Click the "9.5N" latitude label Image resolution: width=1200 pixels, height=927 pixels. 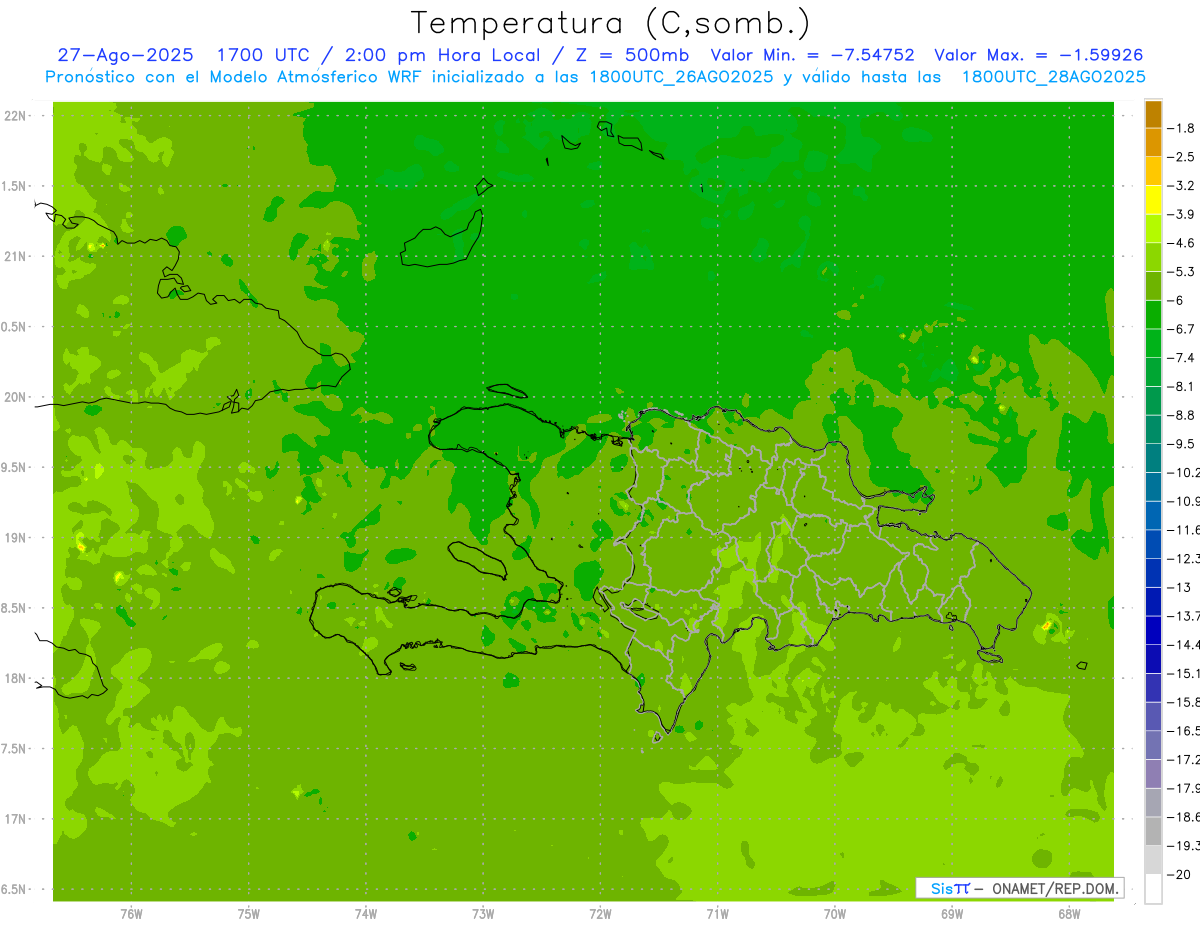point(13,467)
